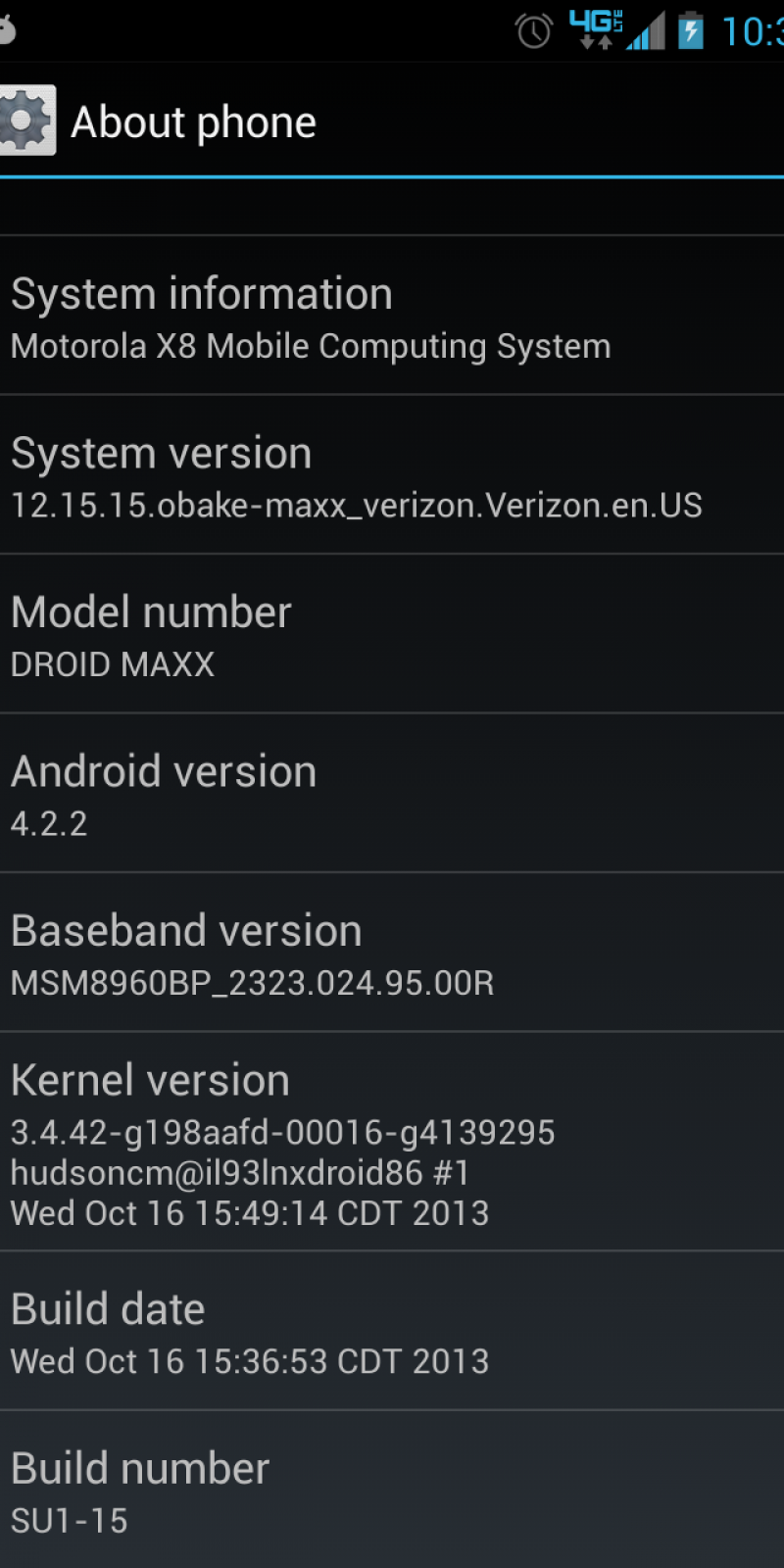Tap the signal strength bars icon
The height and width of the screenshot is (1568, 784).
pyautogui.click(x=646, y=31)
